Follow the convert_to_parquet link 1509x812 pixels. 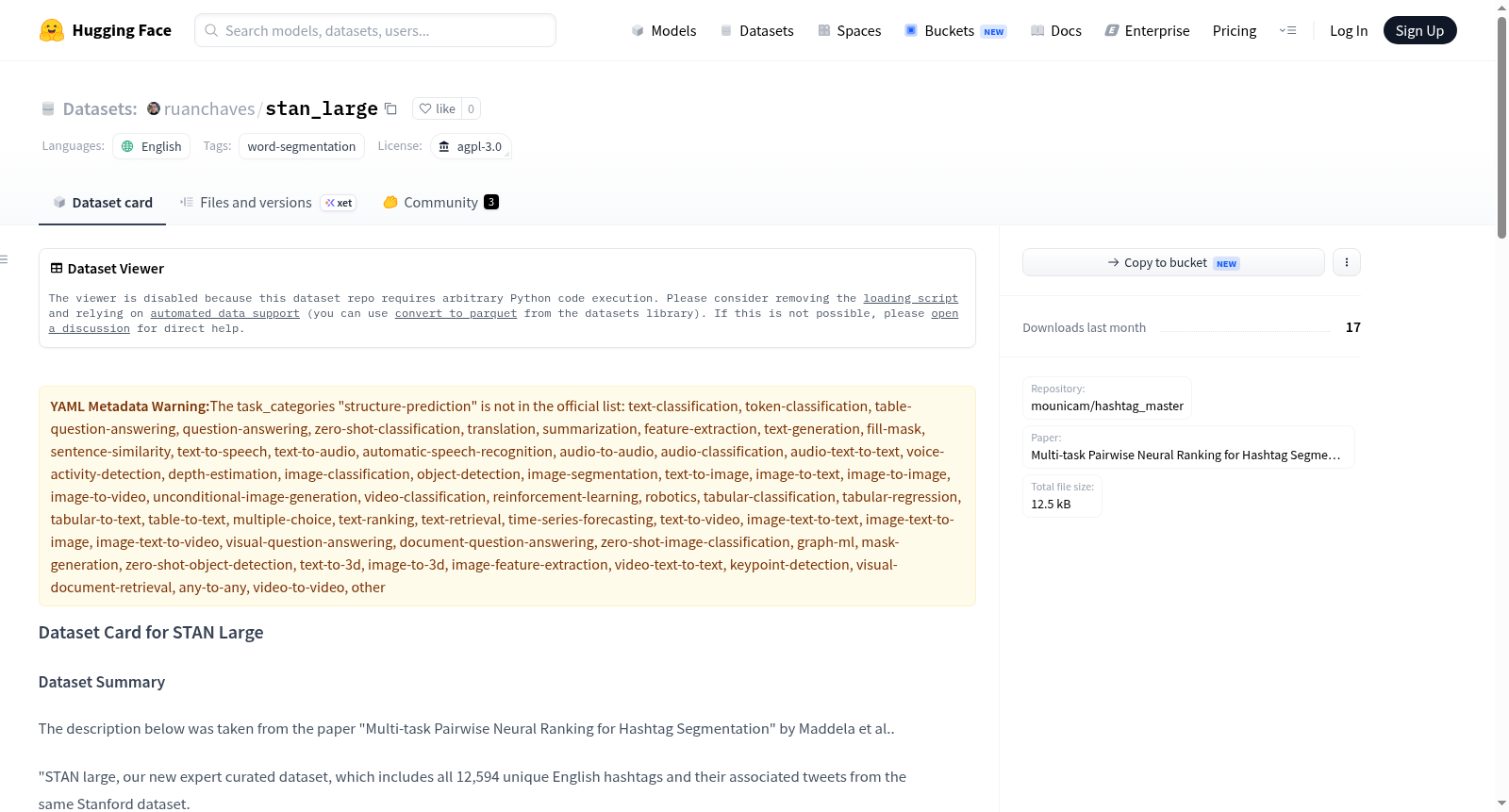[456, 313]
